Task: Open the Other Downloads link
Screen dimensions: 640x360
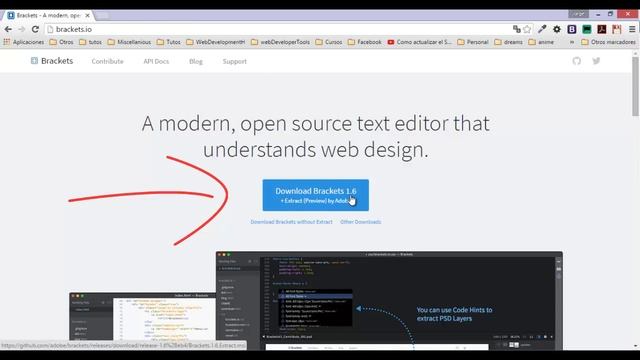Action: click(x=360, y=222)
